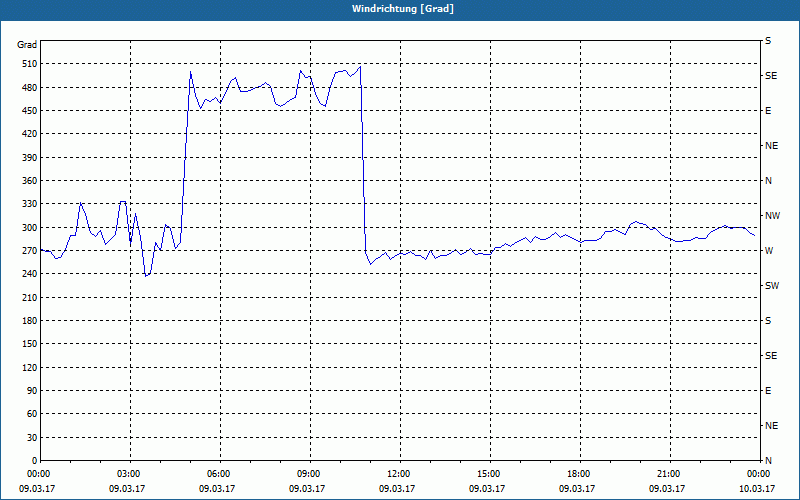Click the 450 axis value

click(30, 111)
